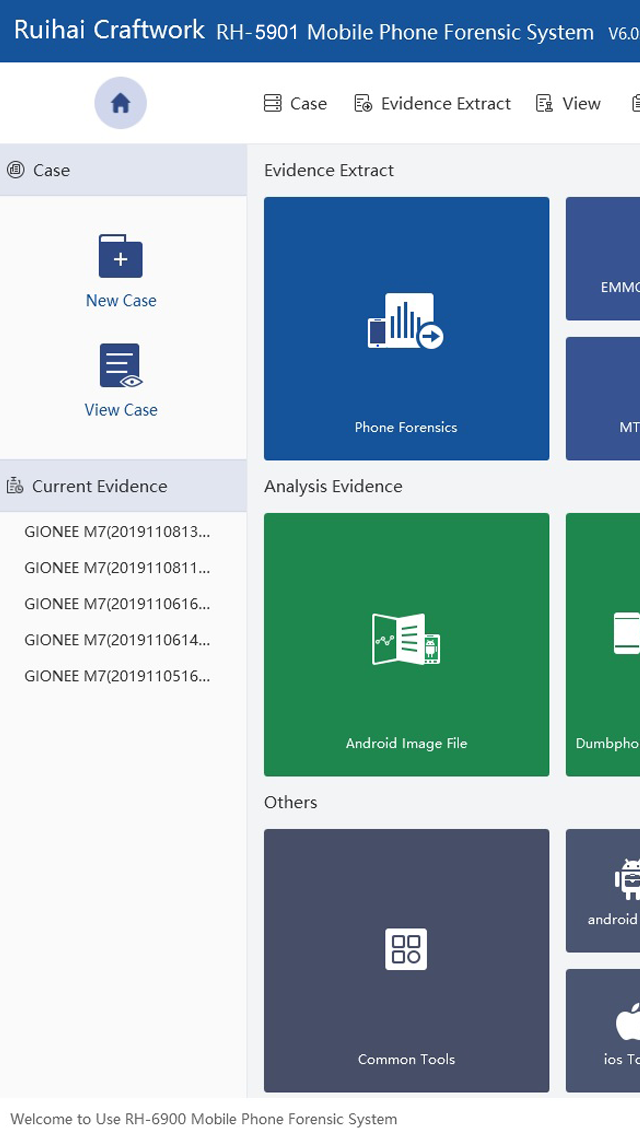
Task: Open the Android Image File tile
Action: coord(406,644)
